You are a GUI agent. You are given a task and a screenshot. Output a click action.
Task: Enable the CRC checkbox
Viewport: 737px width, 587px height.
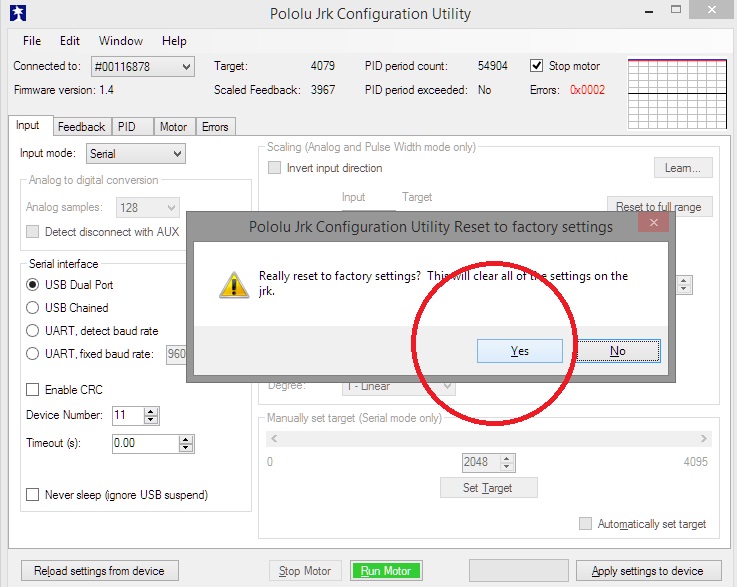[x=32, y=390]
